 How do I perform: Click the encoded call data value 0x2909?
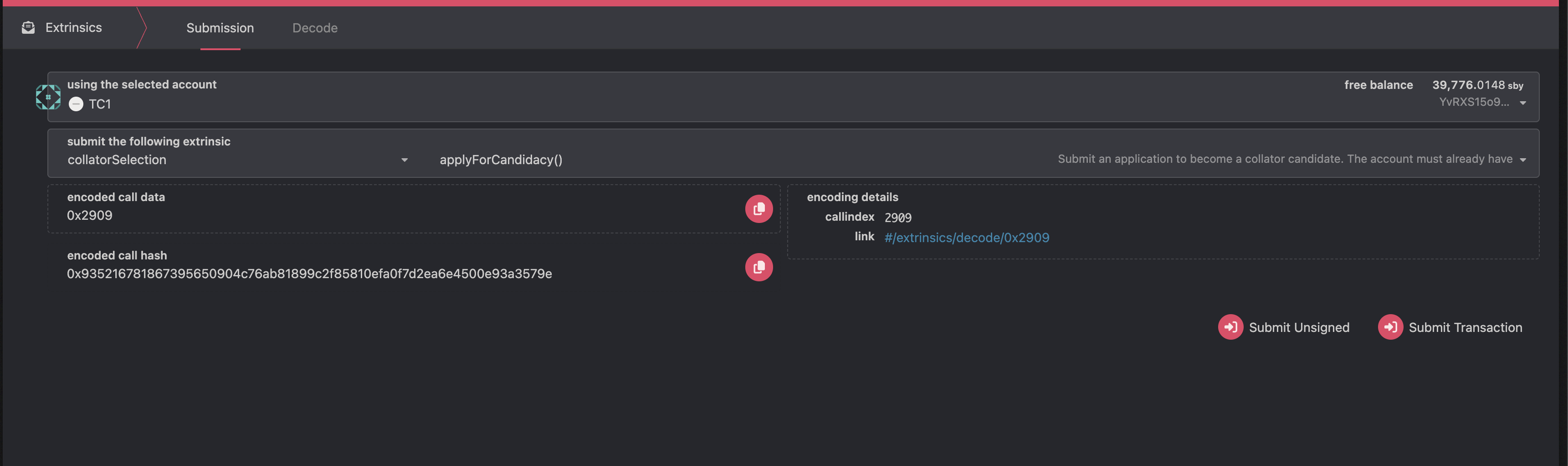tap(89, 216)
